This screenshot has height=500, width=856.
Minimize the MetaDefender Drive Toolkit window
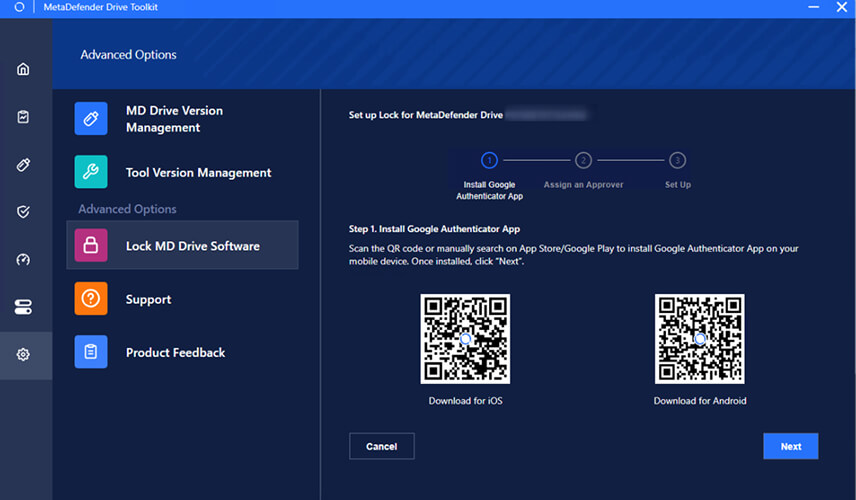click(813, 7)
